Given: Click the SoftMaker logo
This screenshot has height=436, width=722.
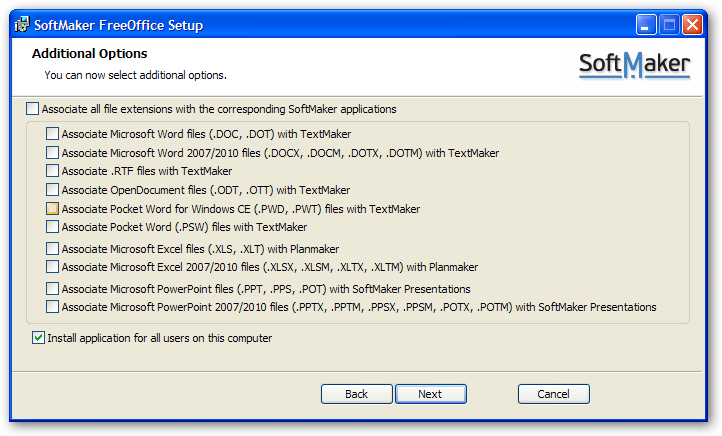Looking at the screenshot, I should tap(634, 65).
